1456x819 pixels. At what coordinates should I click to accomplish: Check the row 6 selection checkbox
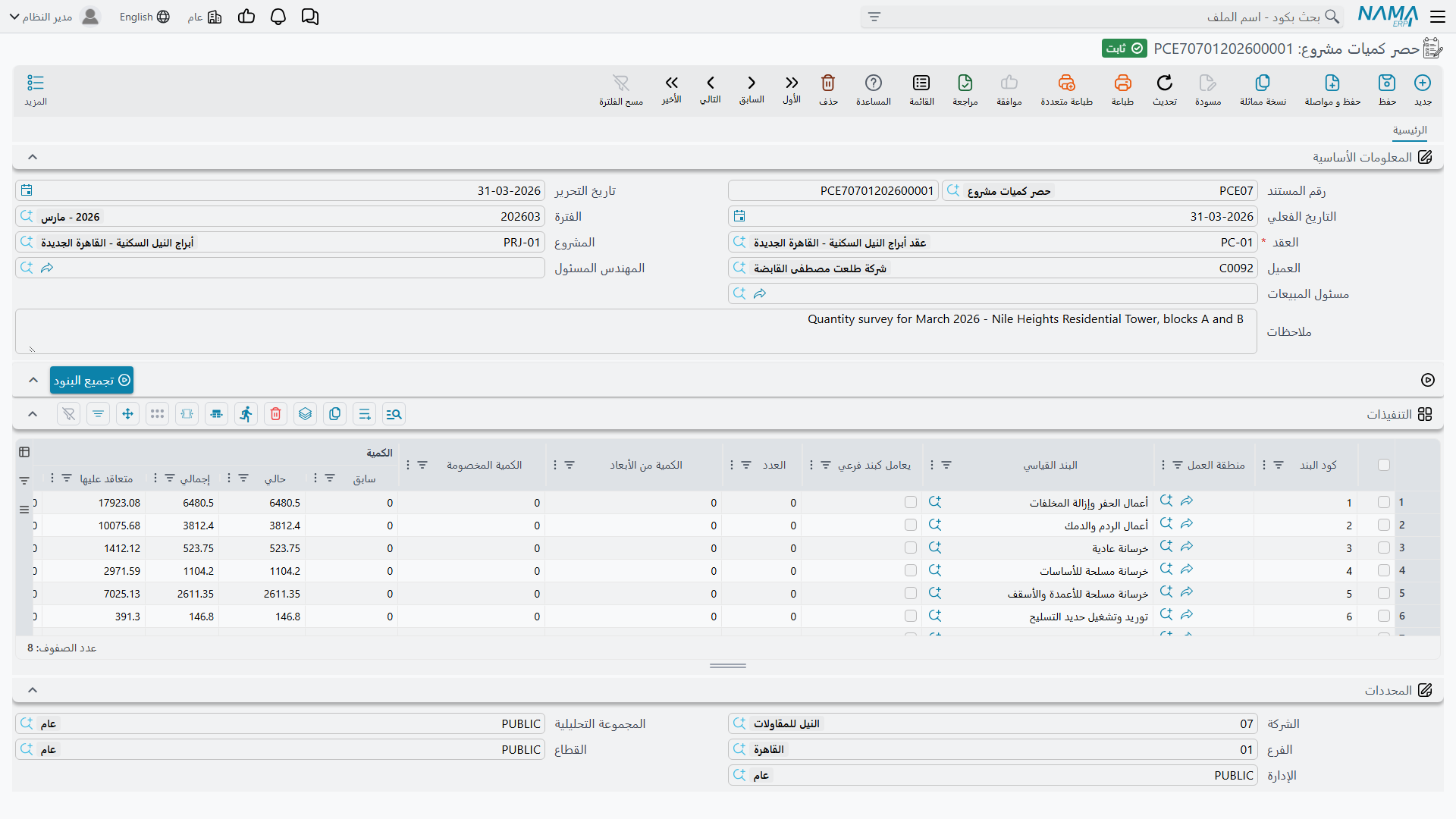coord(1384,616)
